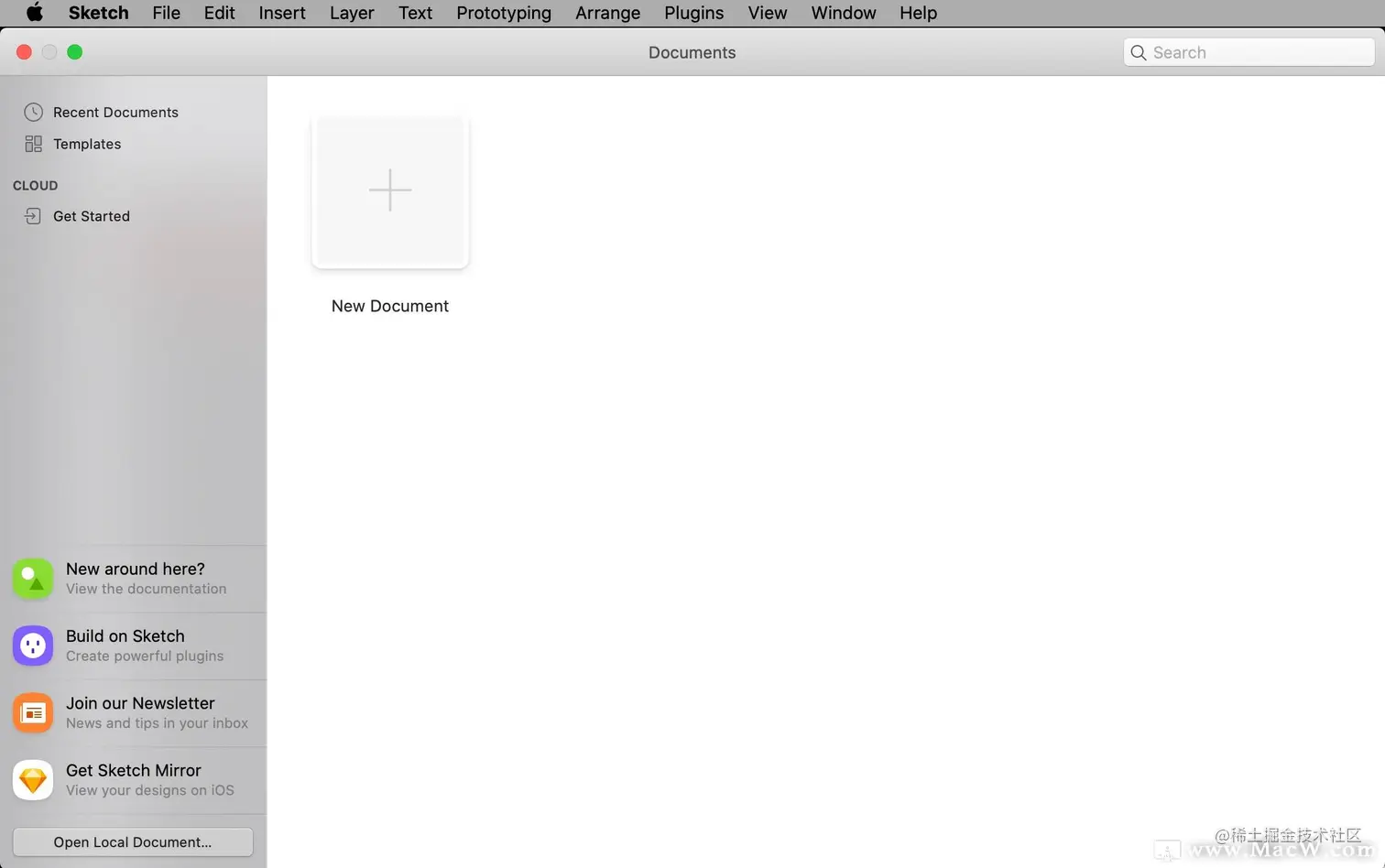Open View the documentation link

tap(146, 589)
